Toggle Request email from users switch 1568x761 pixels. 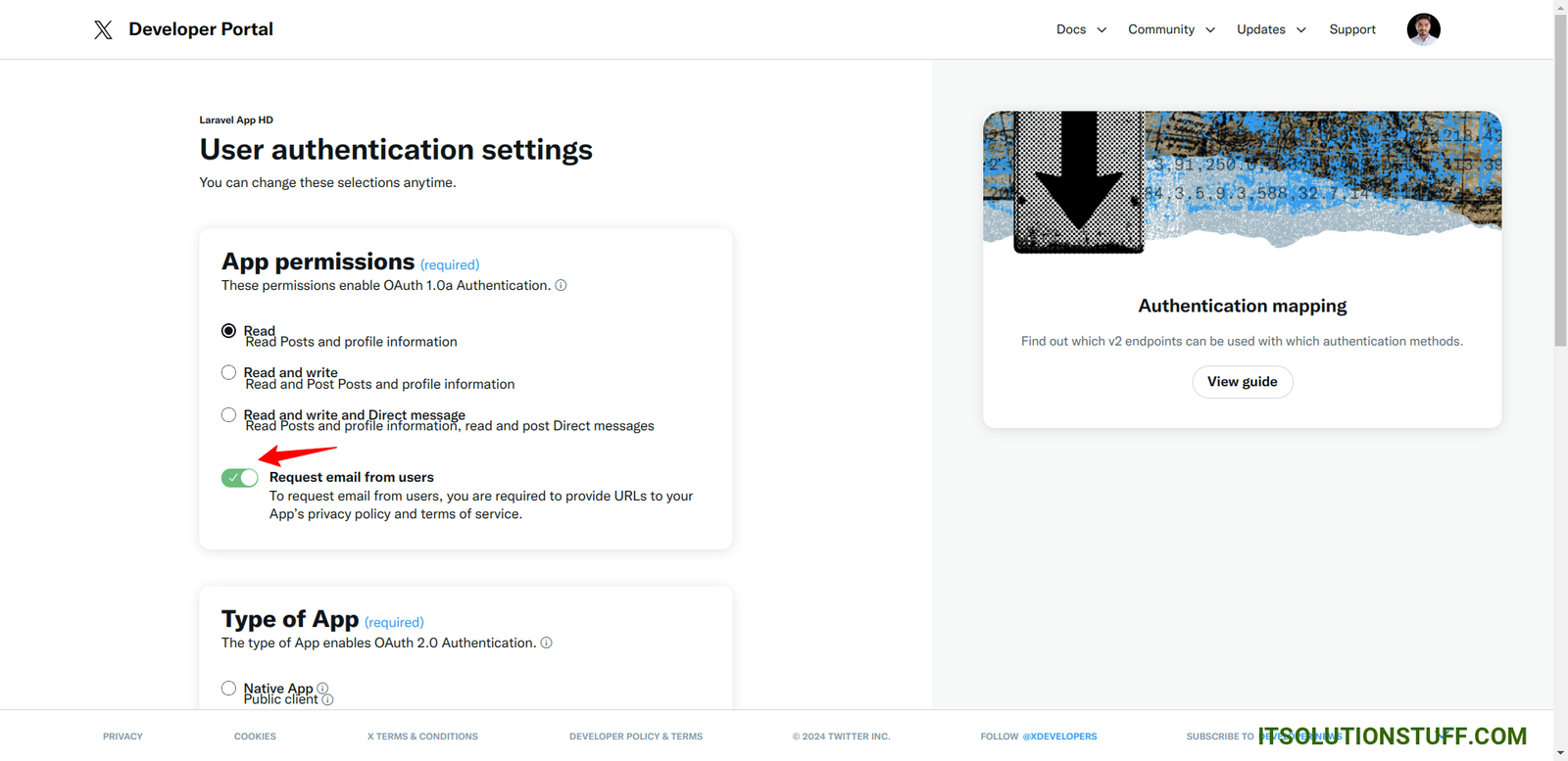click(239, 478)
